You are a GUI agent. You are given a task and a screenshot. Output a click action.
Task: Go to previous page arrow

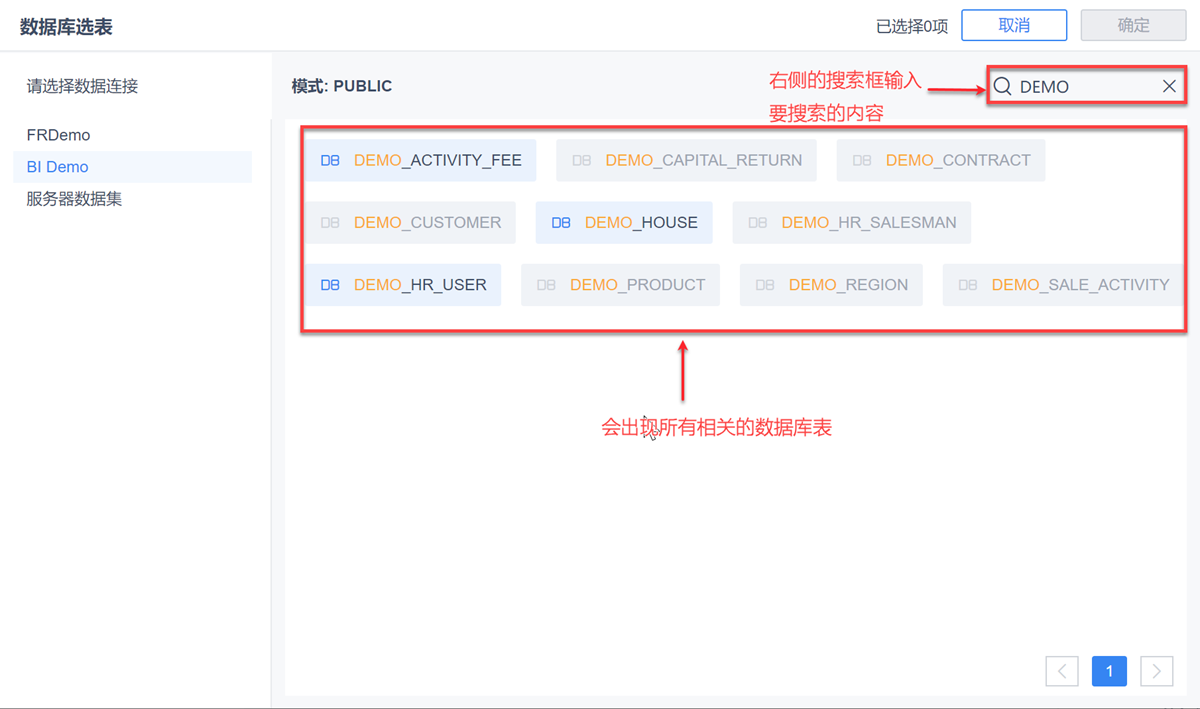click(1062, 671)
